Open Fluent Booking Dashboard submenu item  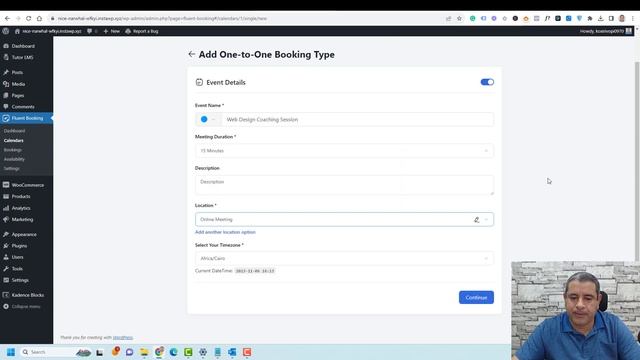pos(14,131)
